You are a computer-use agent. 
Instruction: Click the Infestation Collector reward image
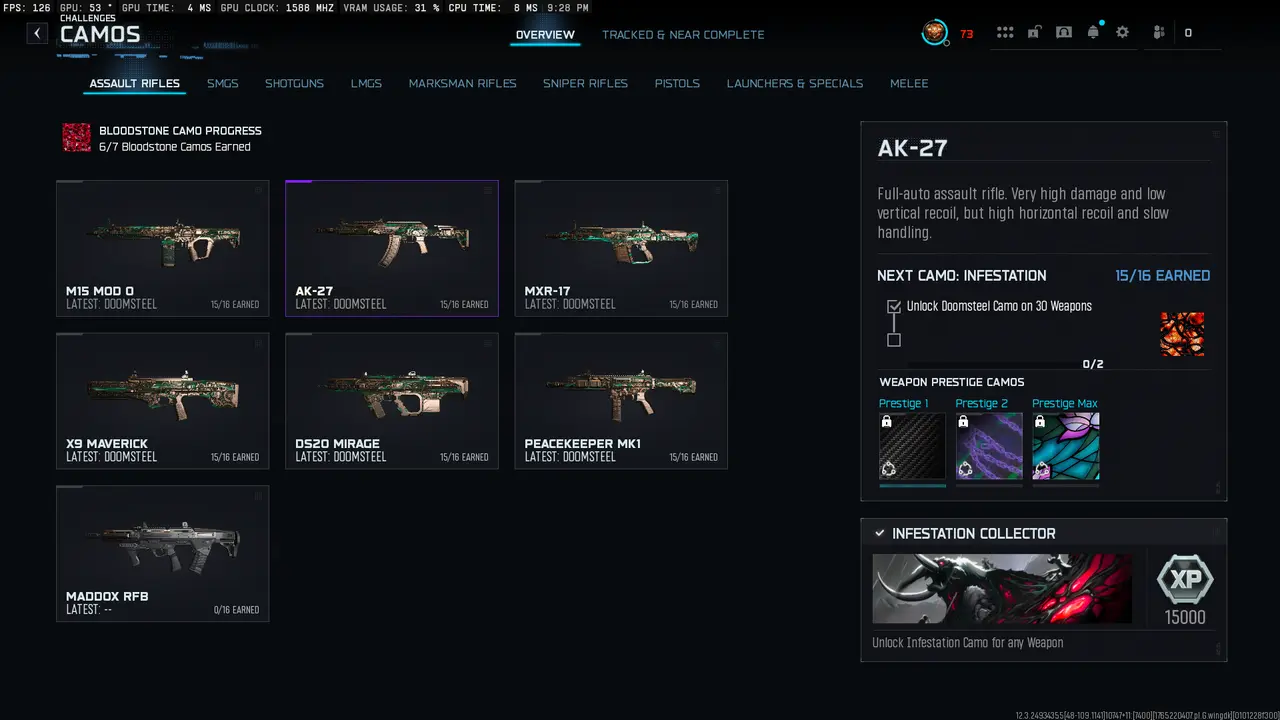click(1003, 589)
